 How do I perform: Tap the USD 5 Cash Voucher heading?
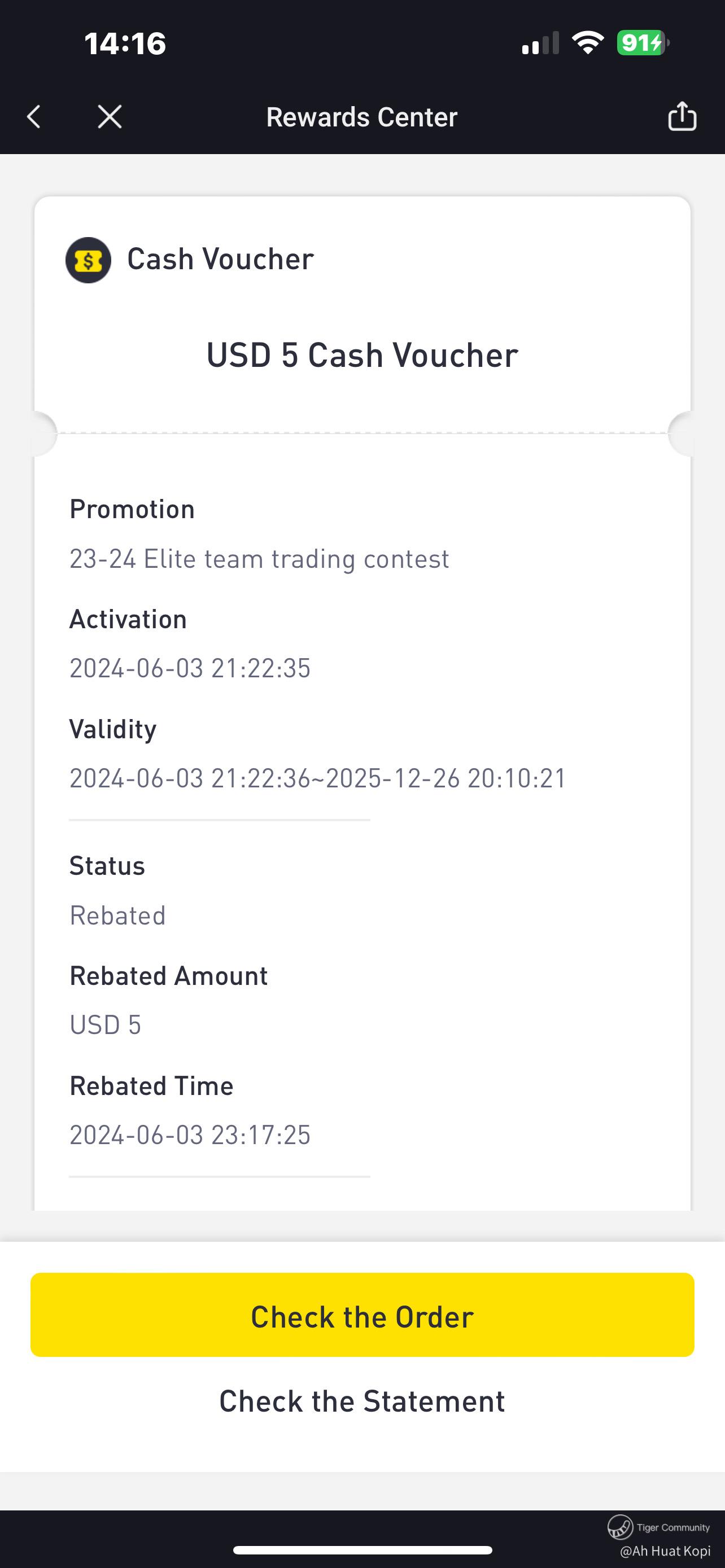point(362,355)
